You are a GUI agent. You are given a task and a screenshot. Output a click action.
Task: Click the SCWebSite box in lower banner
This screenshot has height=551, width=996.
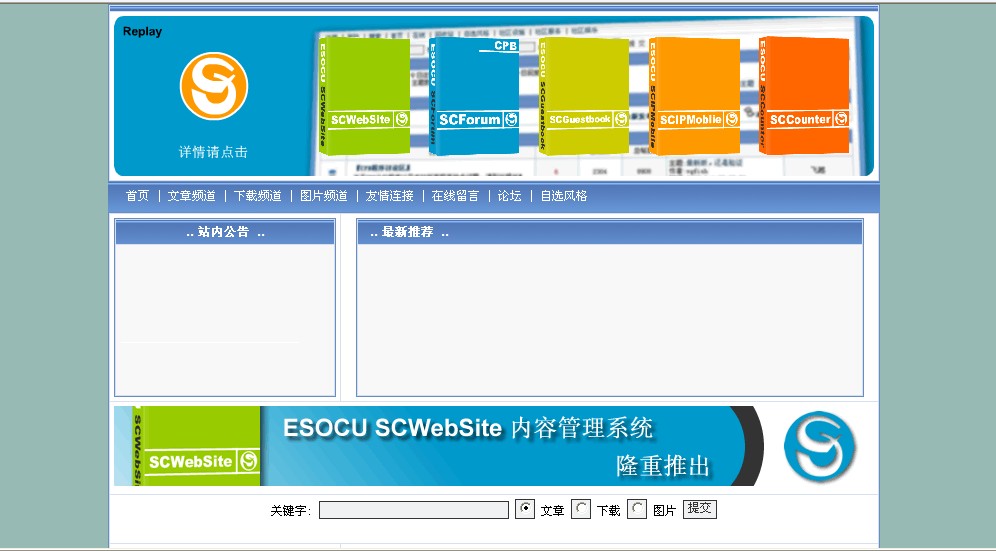197,446
